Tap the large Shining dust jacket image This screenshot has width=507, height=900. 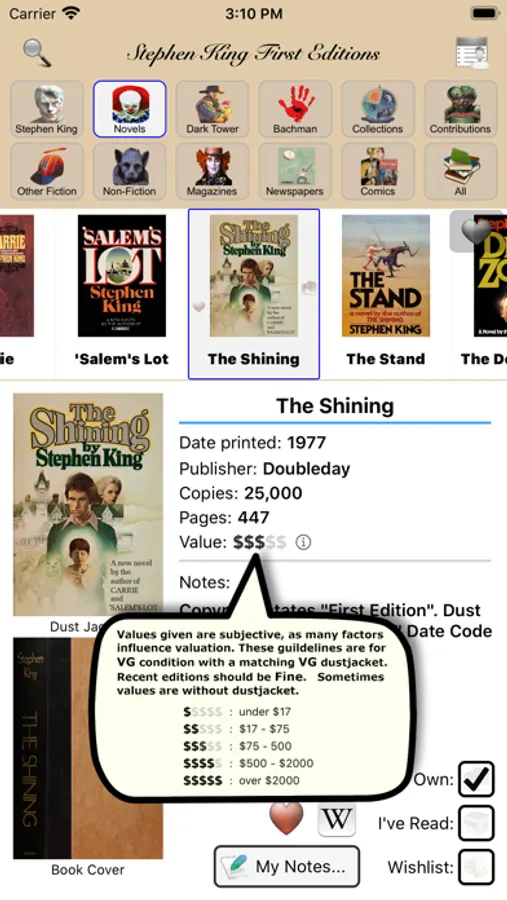(88, 504)
